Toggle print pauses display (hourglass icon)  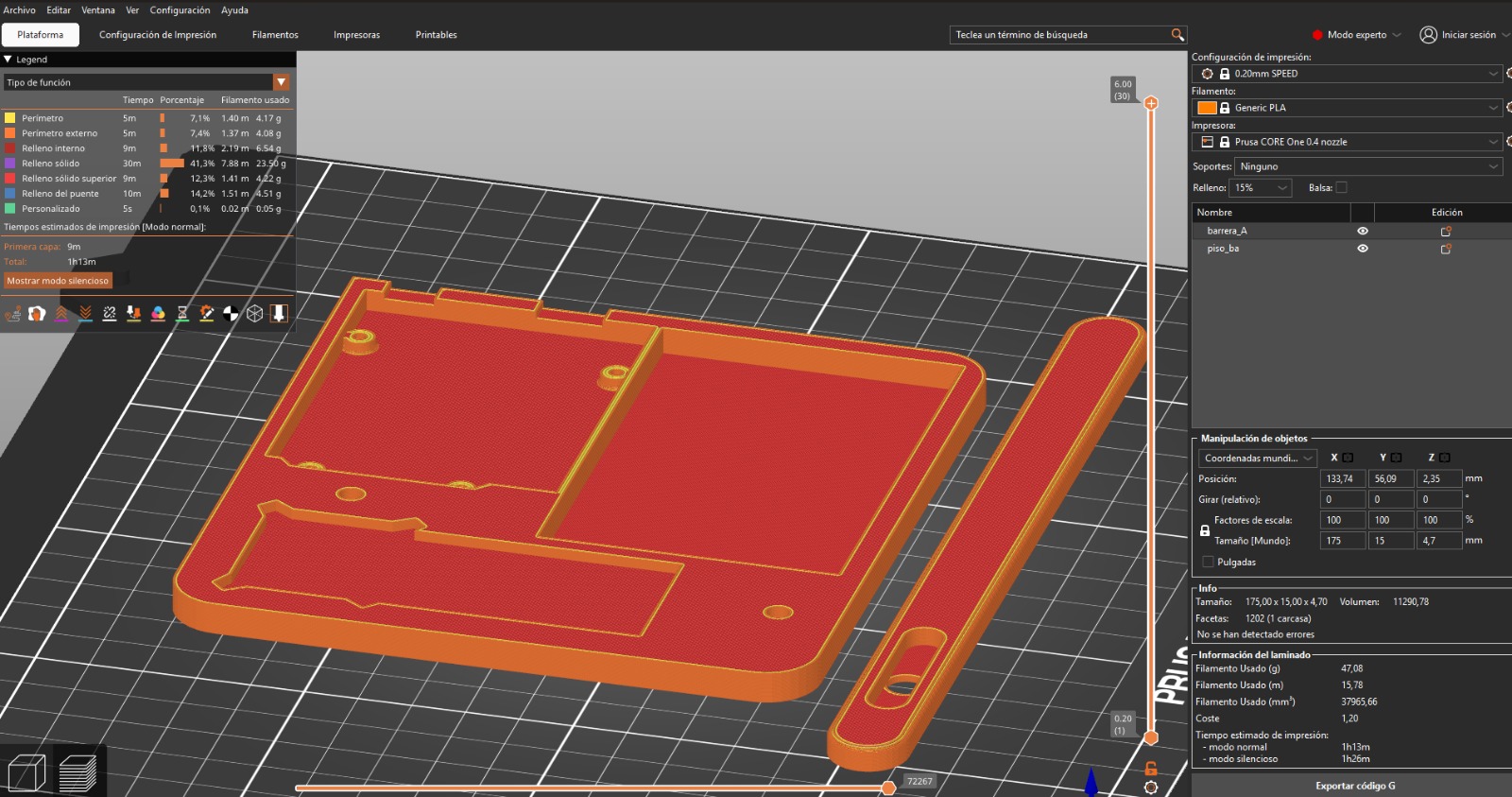coord(182,314)
